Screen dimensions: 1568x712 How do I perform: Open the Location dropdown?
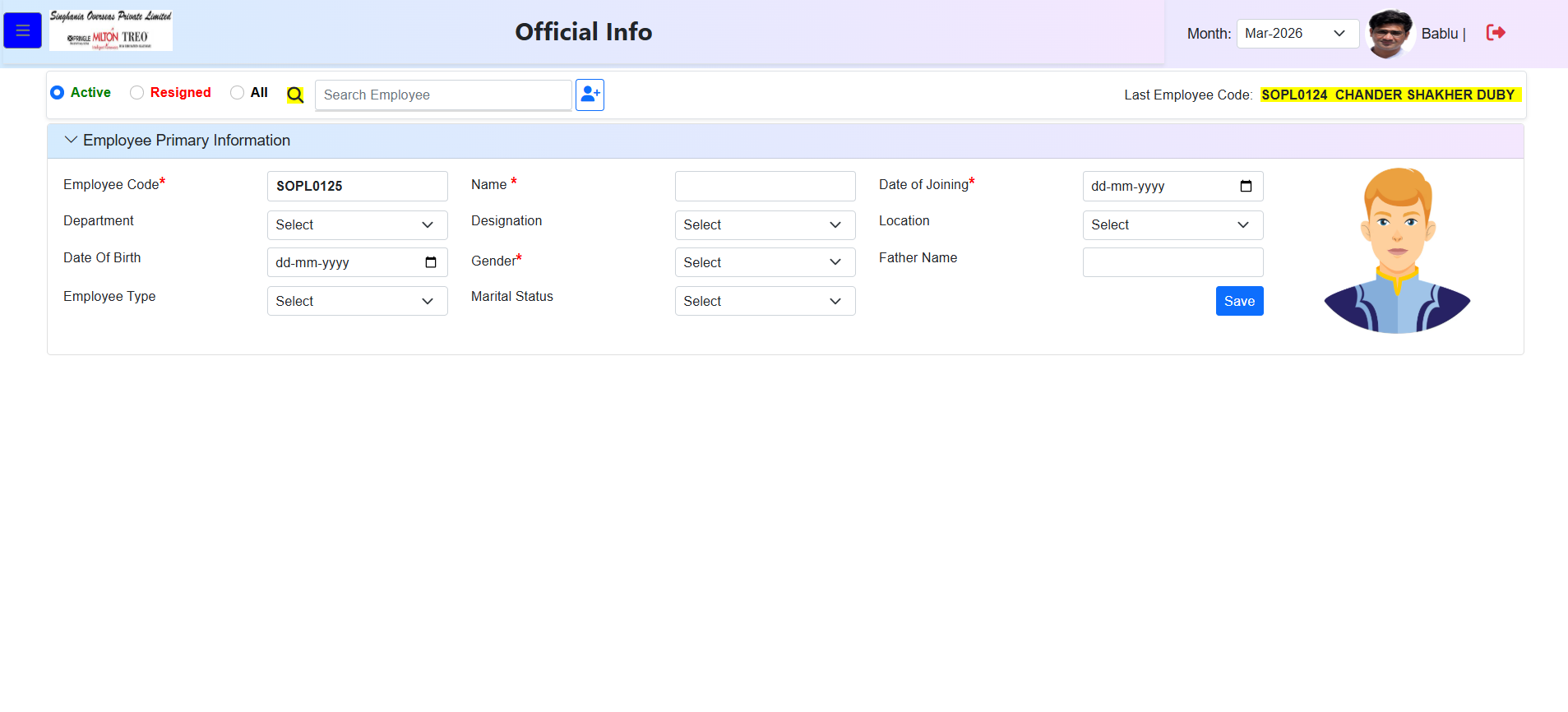click(1173, 225)
